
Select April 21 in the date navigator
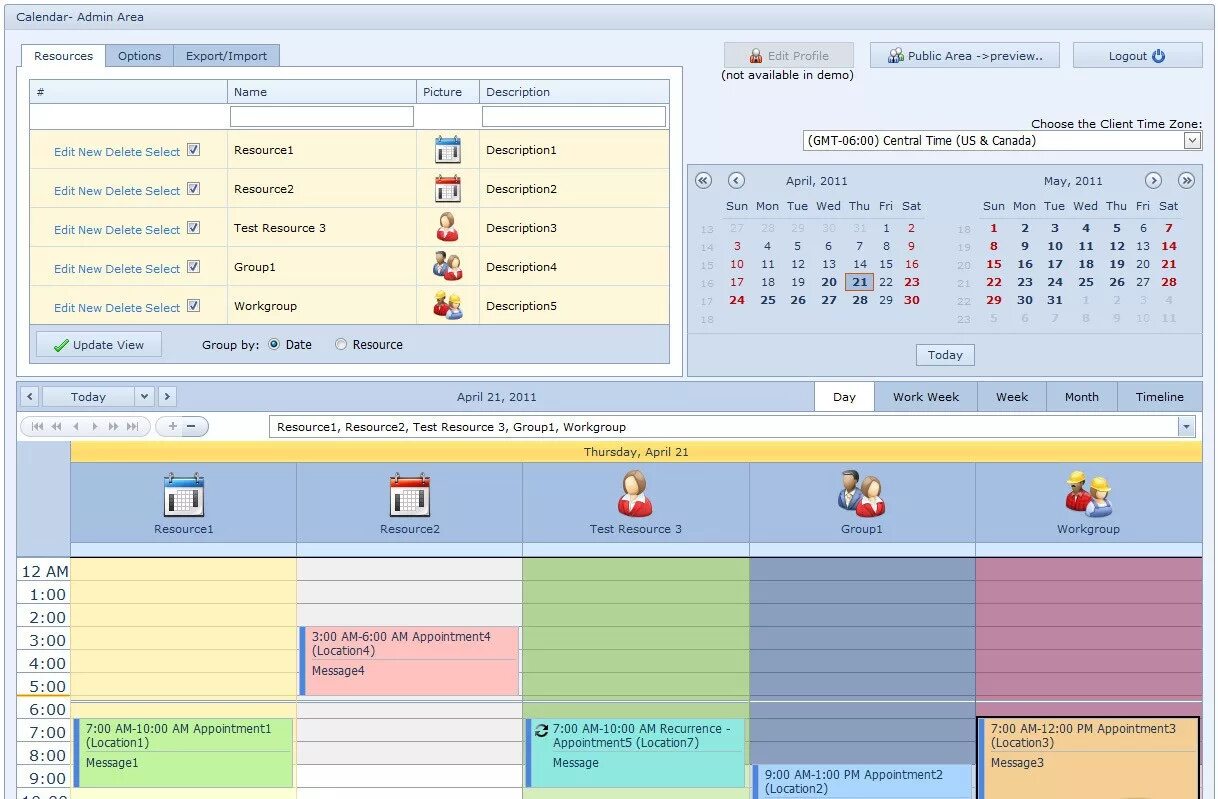[860, 282]
